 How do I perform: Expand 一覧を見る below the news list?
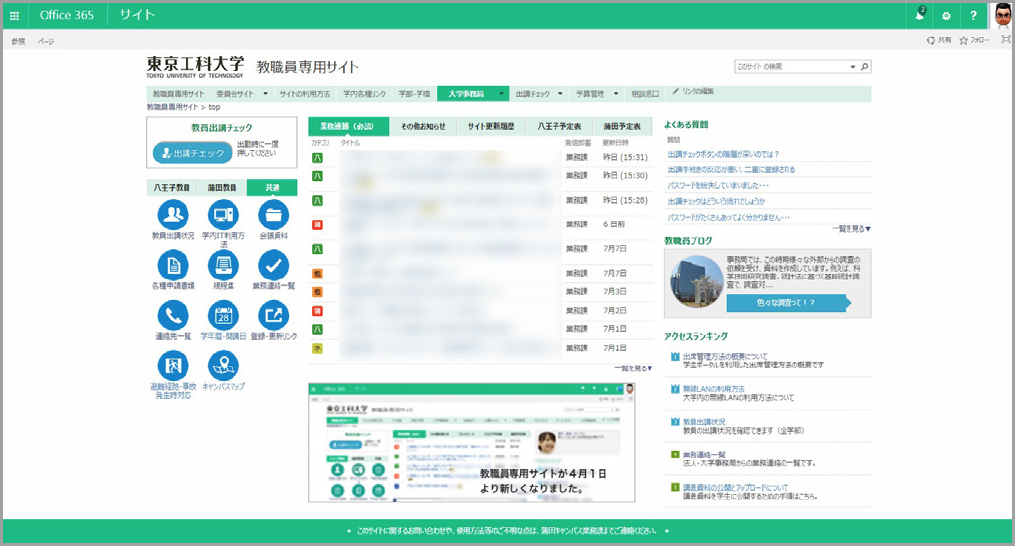633,369
